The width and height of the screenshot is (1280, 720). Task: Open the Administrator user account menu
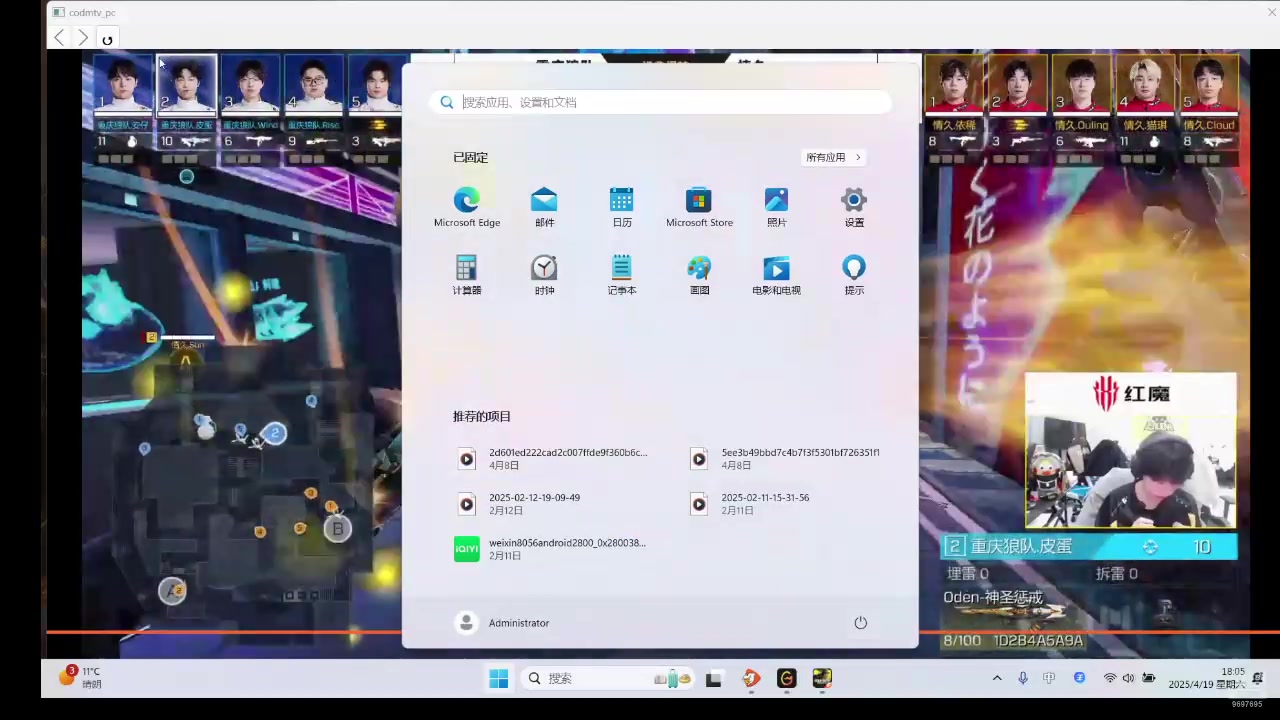(x=503, y=623)
